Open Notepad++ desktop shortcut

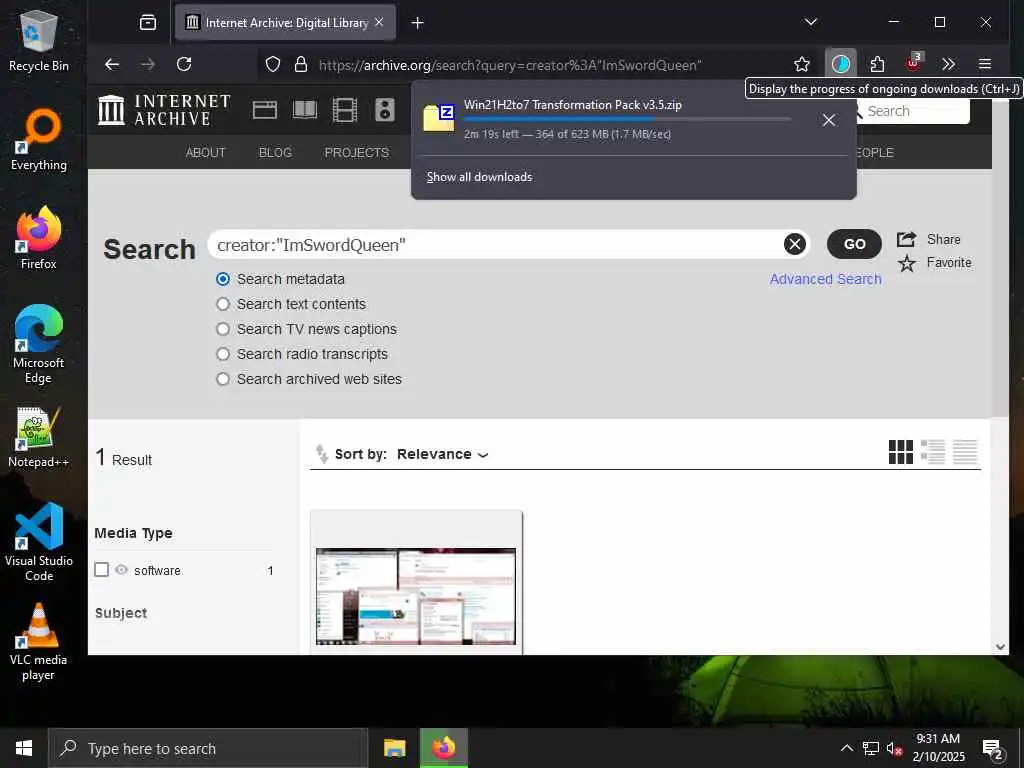[38, 437]
